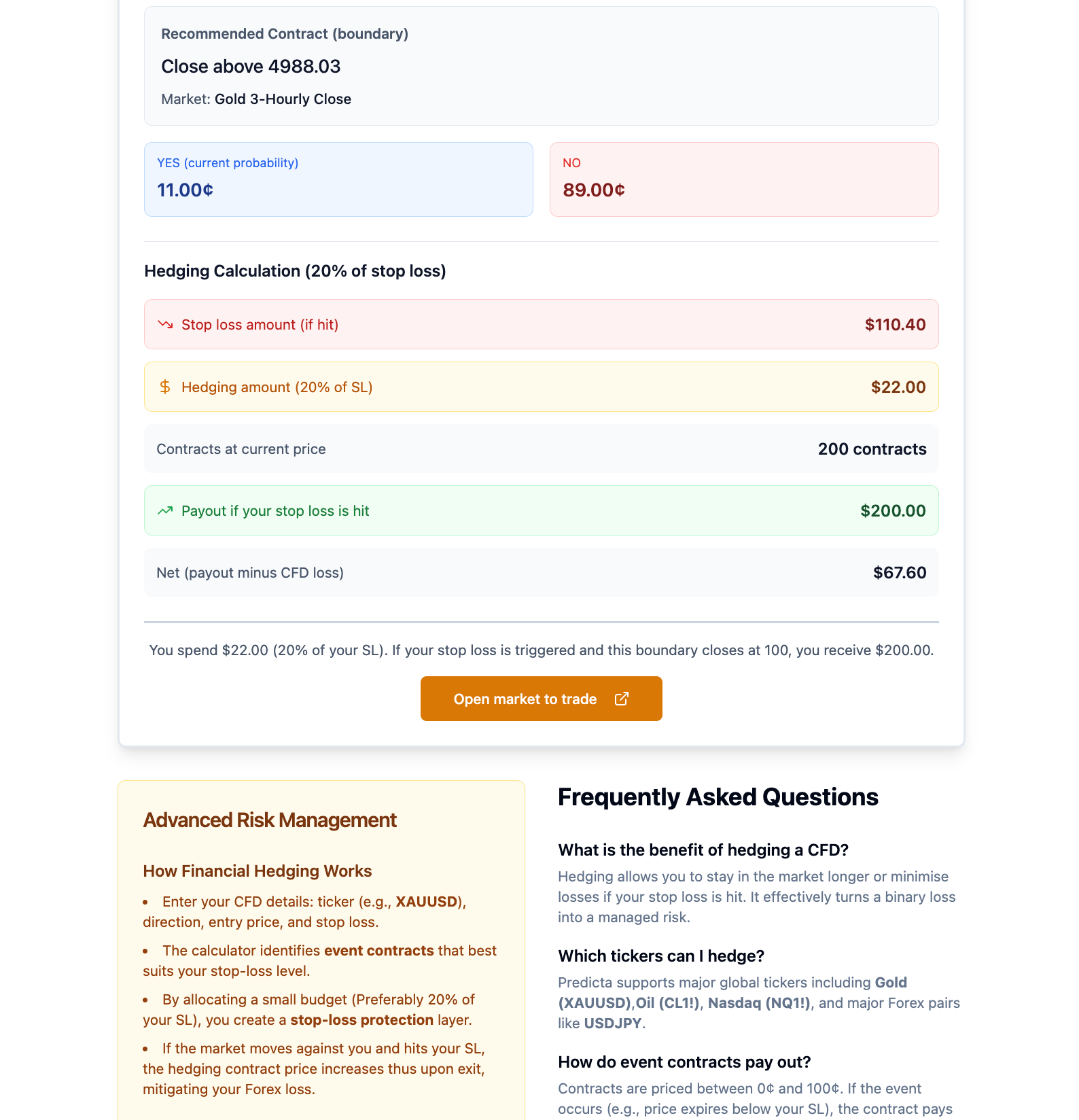Click the external-link icon on the trade button
Viewport: 1079px width, 1120px height.
click(x=621, y=699)
